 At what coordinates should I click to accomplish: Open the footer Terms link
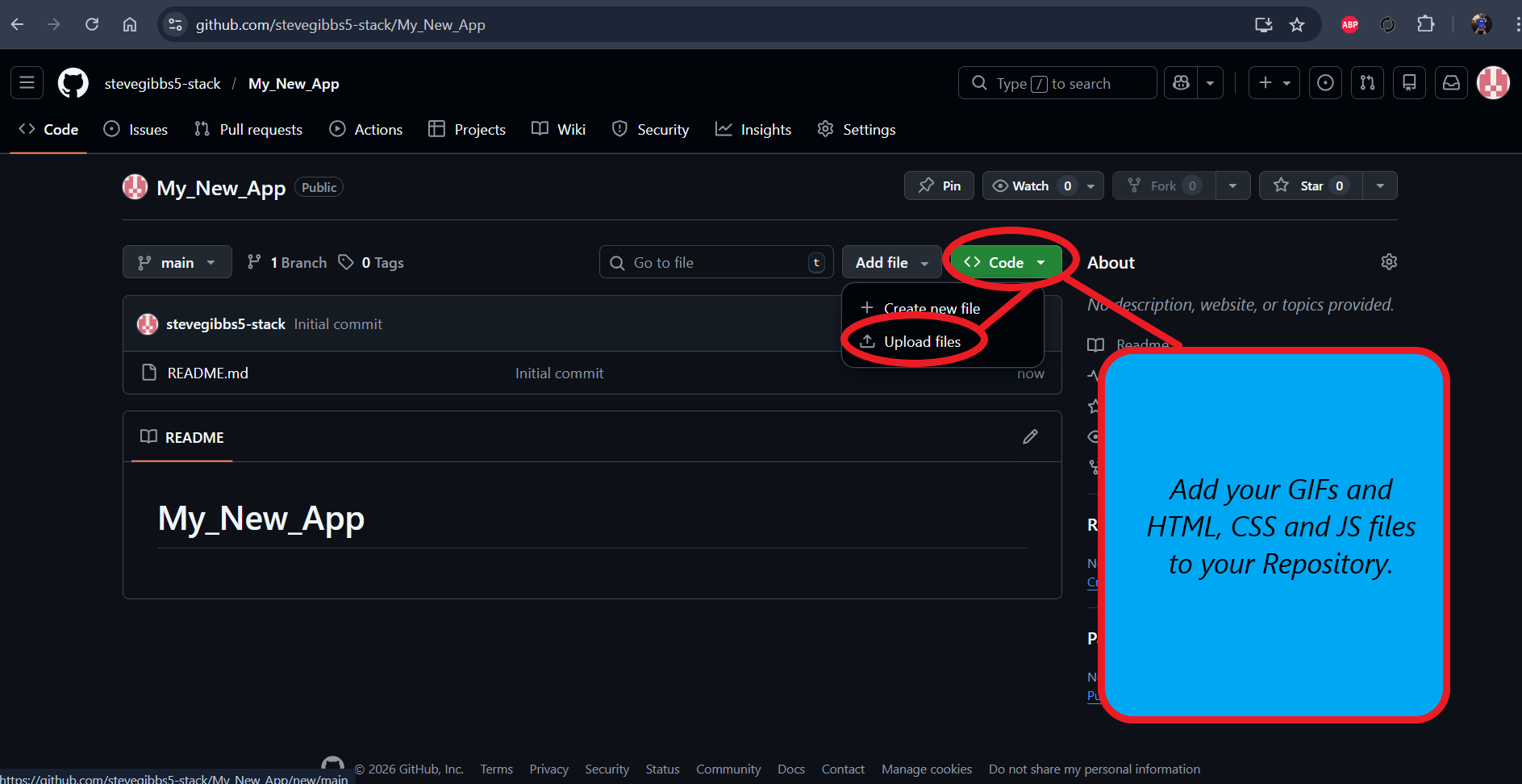click(x=496, y=769)
